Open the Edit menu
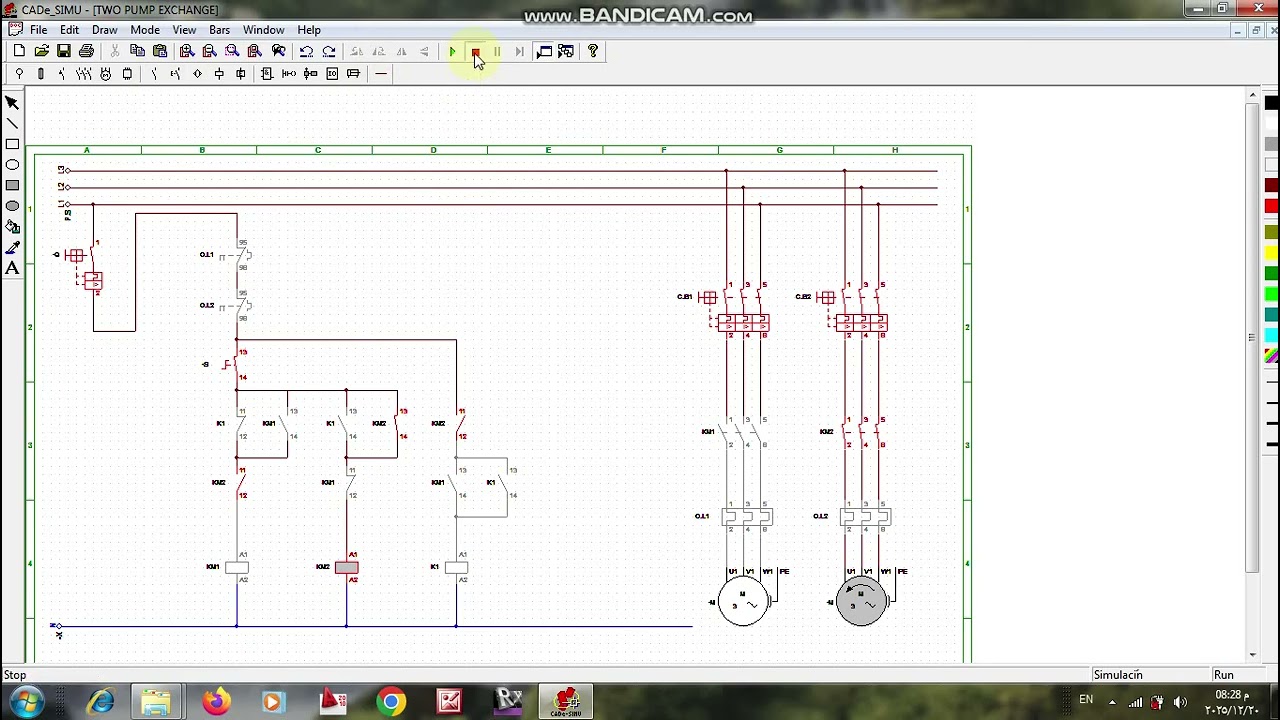Screen dimensions: 1280x720 click(x=69, y=30)
